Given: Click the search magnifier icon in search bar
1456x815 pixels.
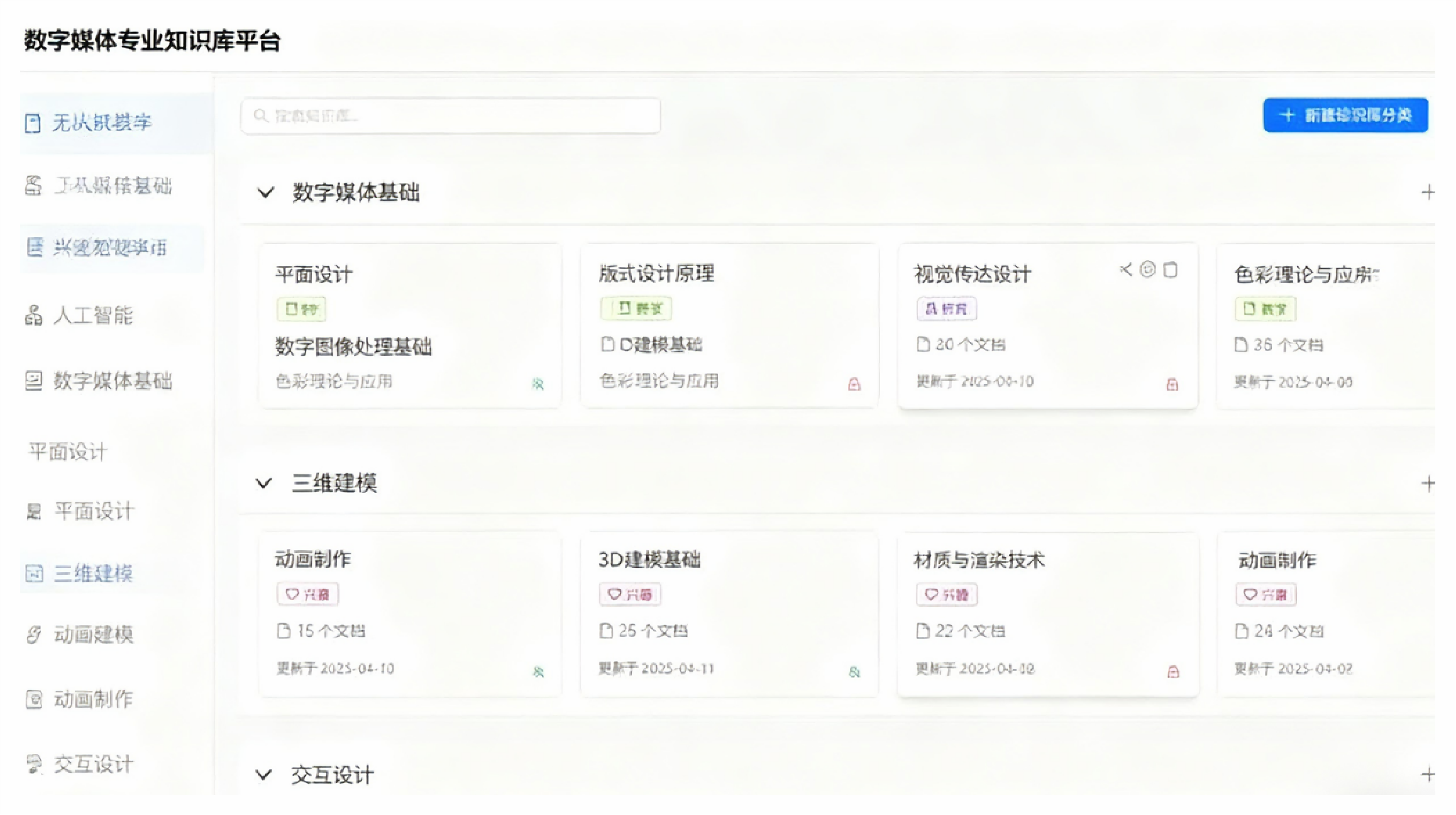Looking at the screenshot, I should [260, 115].
